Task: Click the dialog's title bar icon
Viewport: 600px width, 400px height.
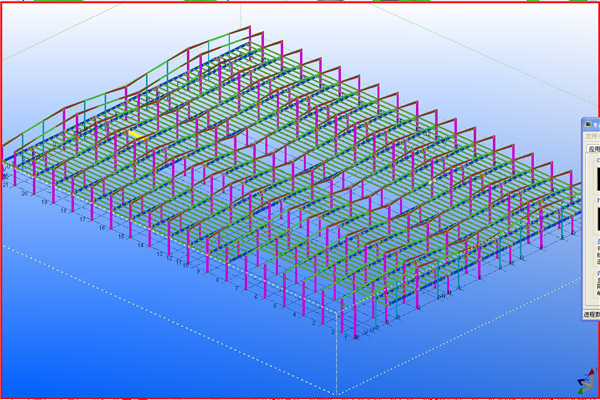Action: (589, 124)
